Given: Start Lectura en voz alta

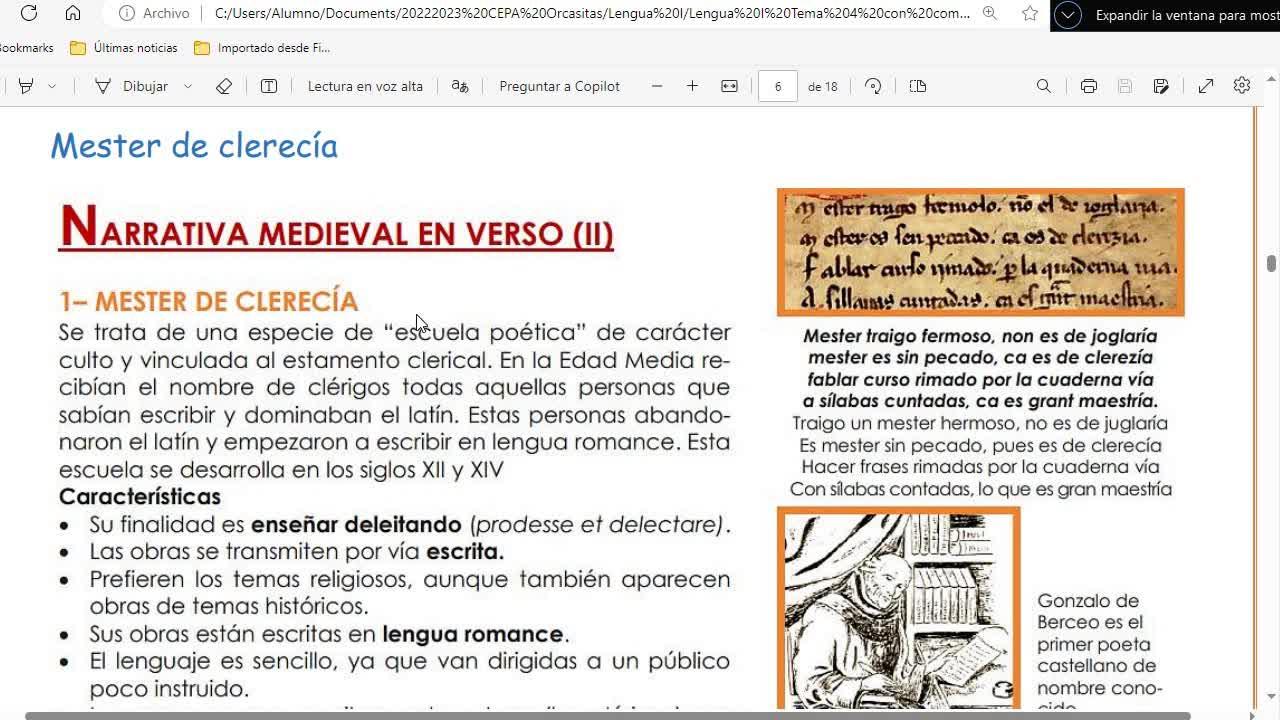Looking at the screenshot, I should point(365,86).
